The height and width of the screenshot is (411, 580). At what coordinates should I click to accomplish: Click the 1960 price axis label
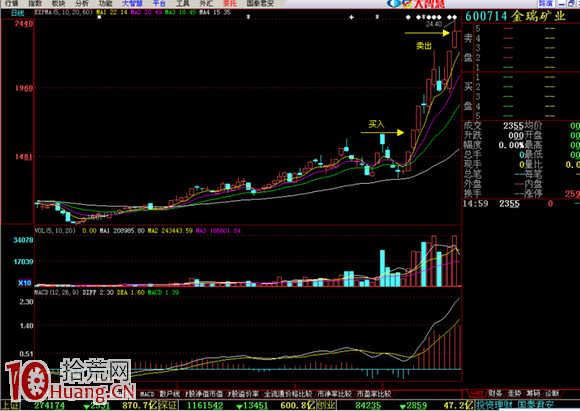pos(24,88)
